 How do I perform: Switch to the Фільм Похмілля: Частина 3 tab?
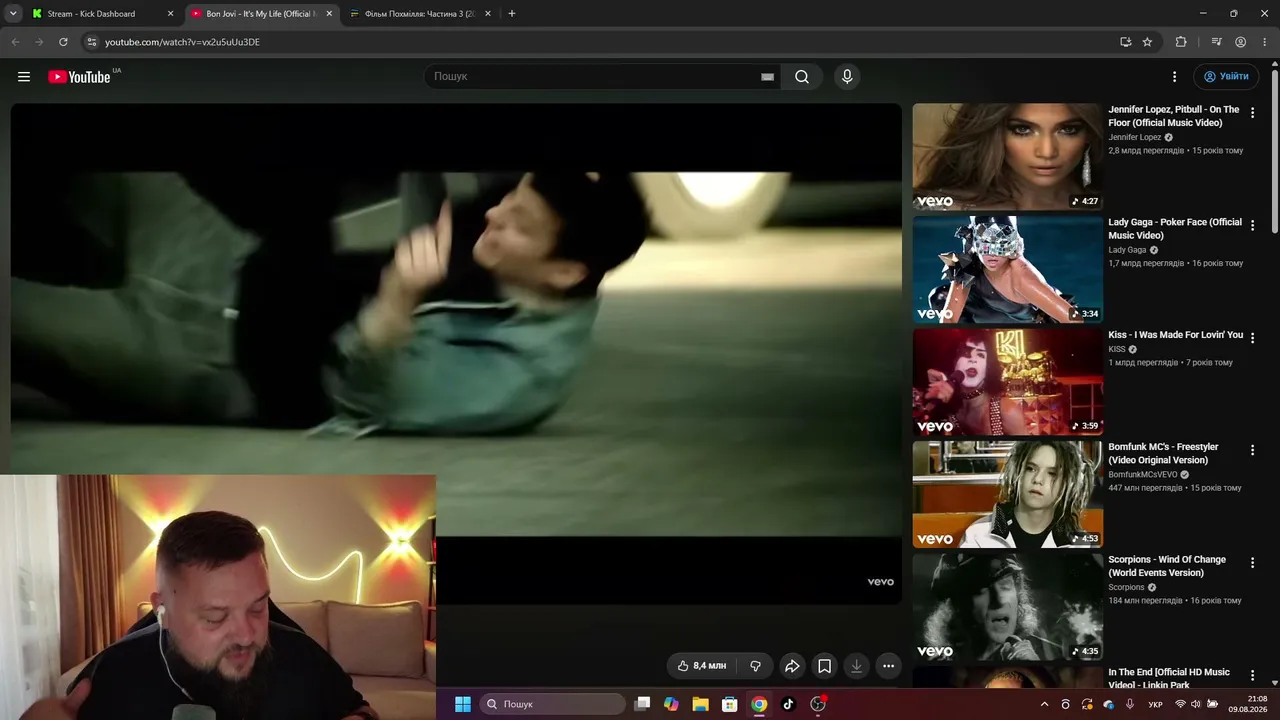(x=419, y=14)
